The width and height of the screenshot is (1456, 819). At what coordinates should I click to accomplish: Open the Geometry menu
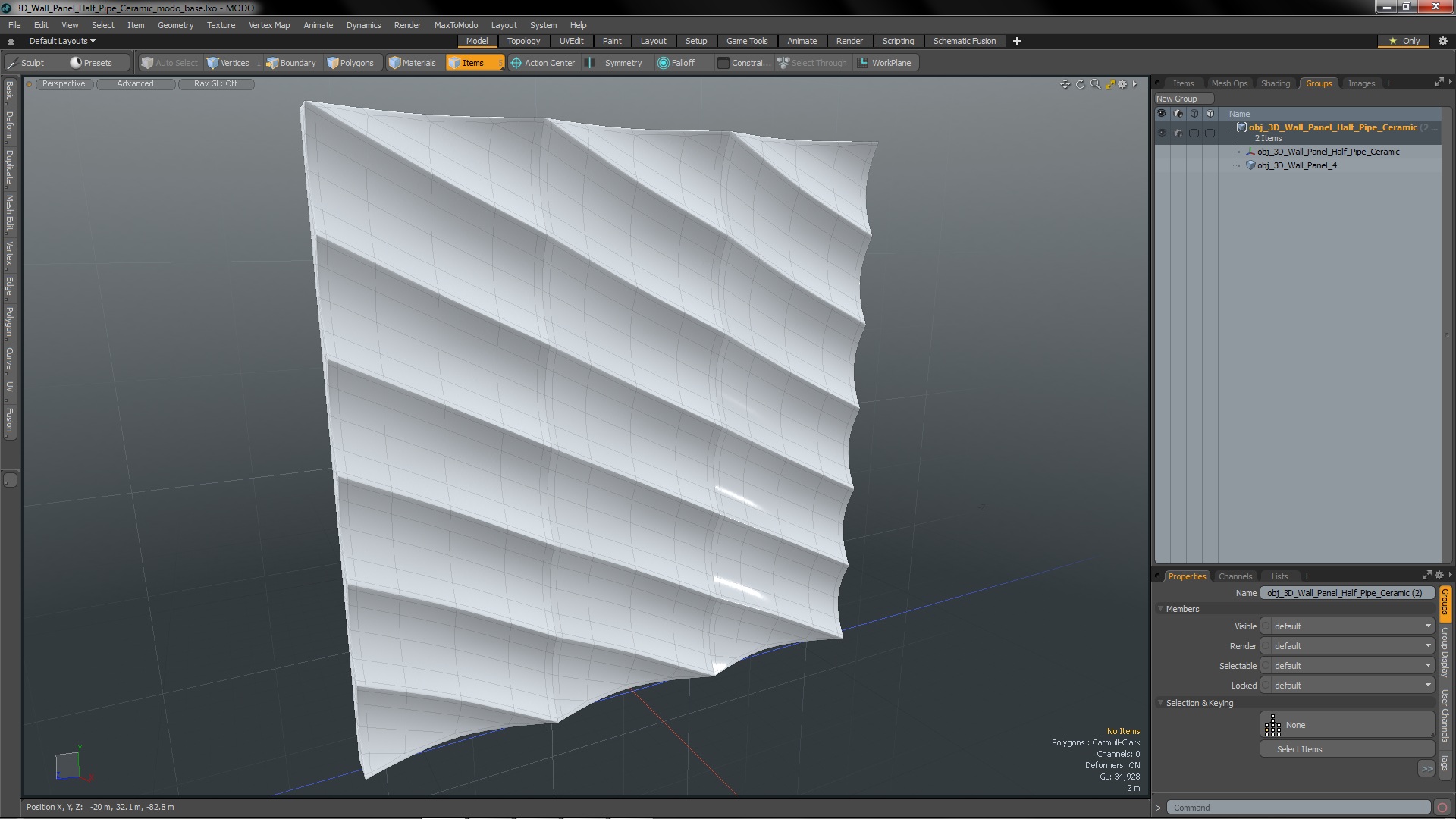(x=175, y=25)
